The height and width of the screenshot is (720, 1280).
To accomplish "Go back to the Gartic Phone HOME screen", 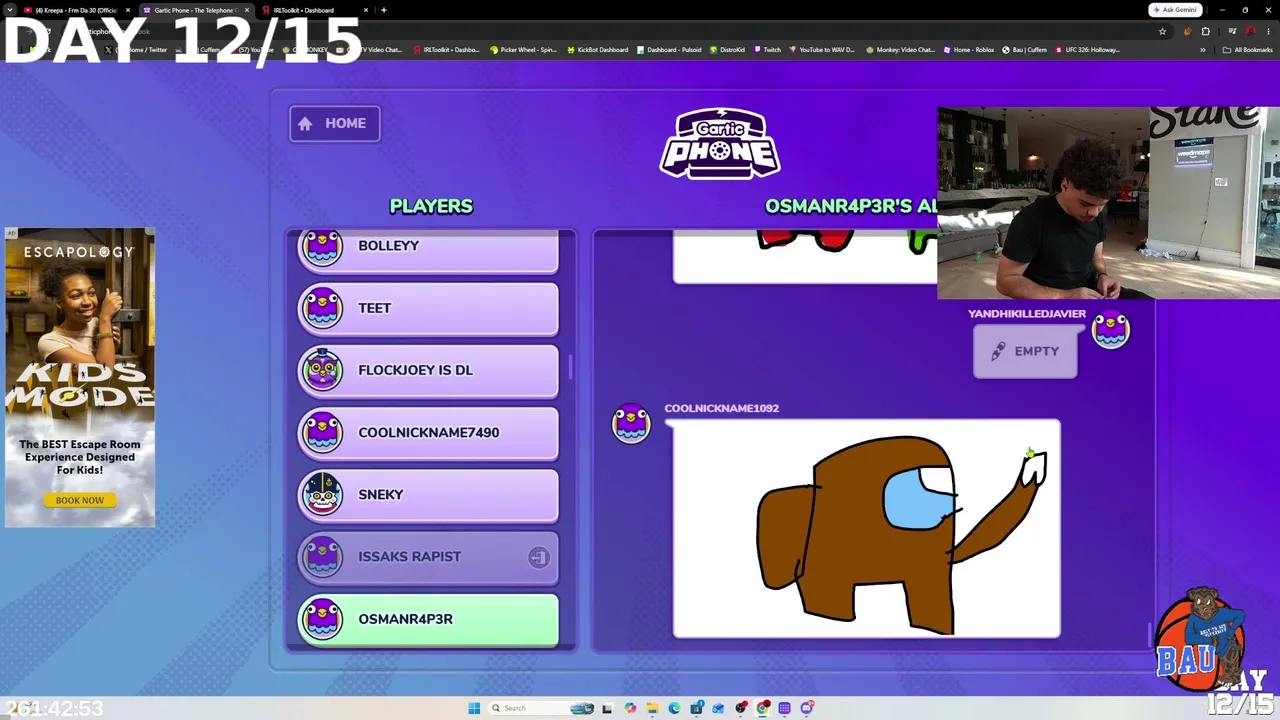I will [334, 123].
